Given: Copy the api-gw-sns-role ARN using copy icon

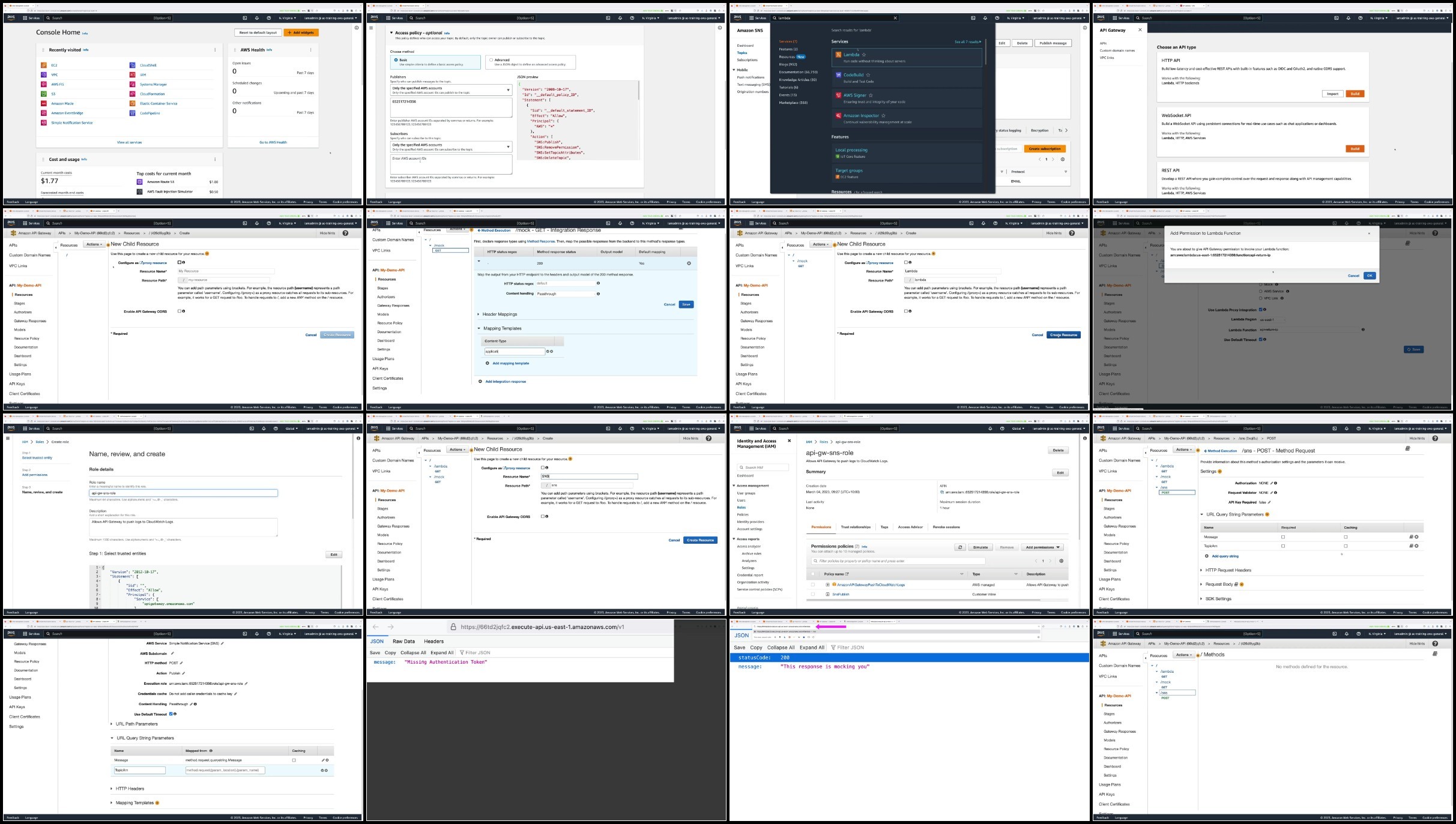Looking at the screenshot, I should point(942,492).
